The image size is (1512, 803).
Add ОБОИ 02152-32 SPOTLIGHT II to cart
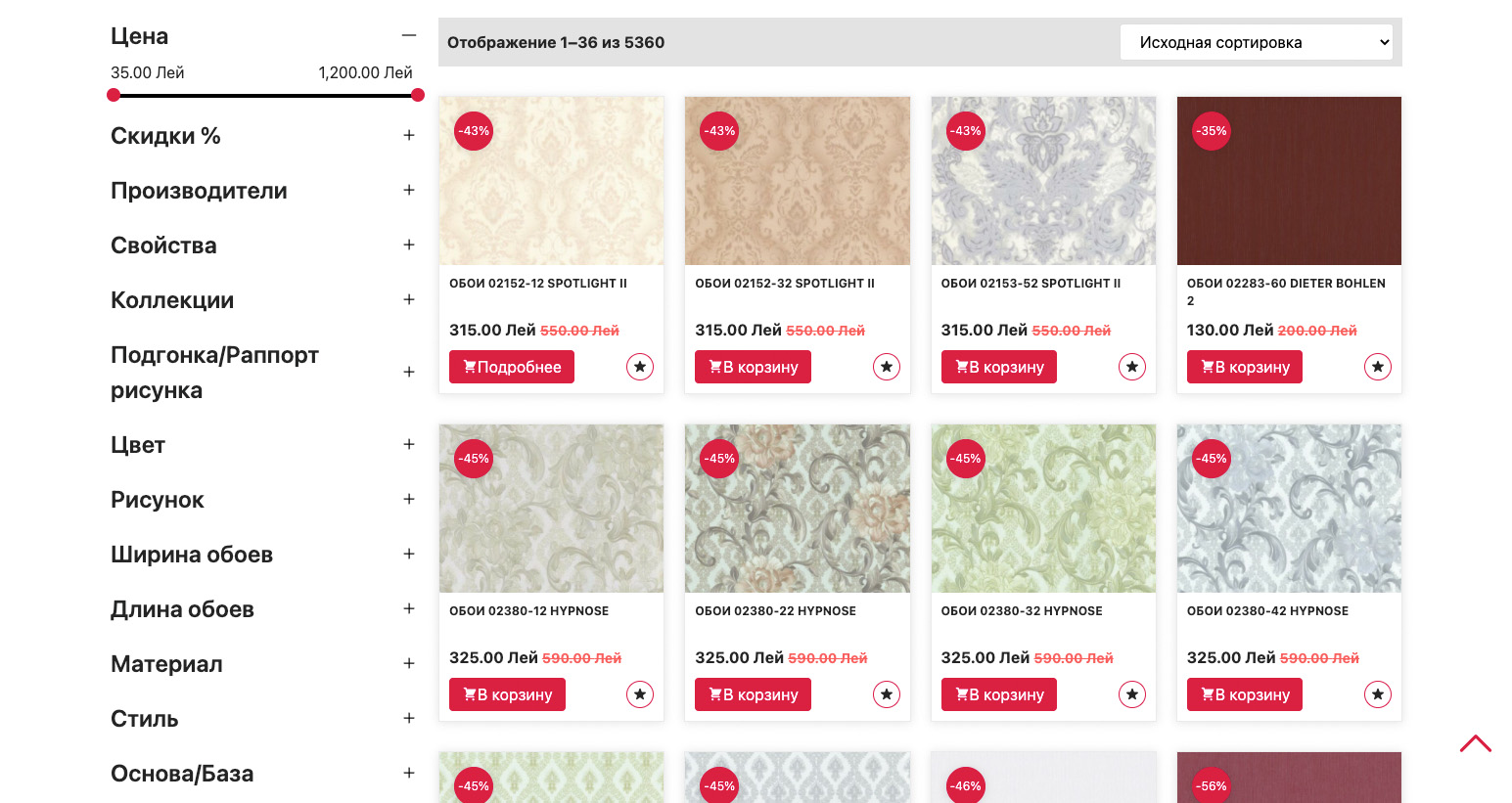pyautogui.click(x=754, y=367)
